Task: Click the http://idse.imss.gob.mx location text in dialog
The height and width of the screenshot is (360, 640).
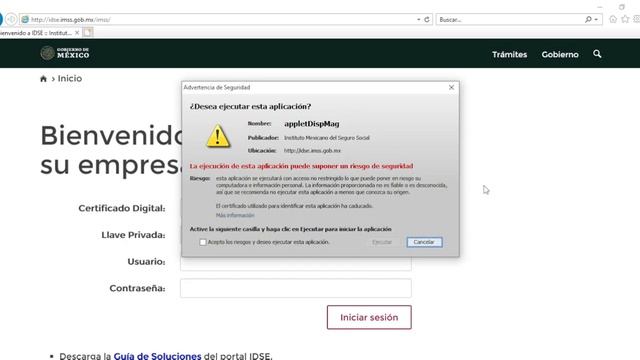Action: click(312, 151)
